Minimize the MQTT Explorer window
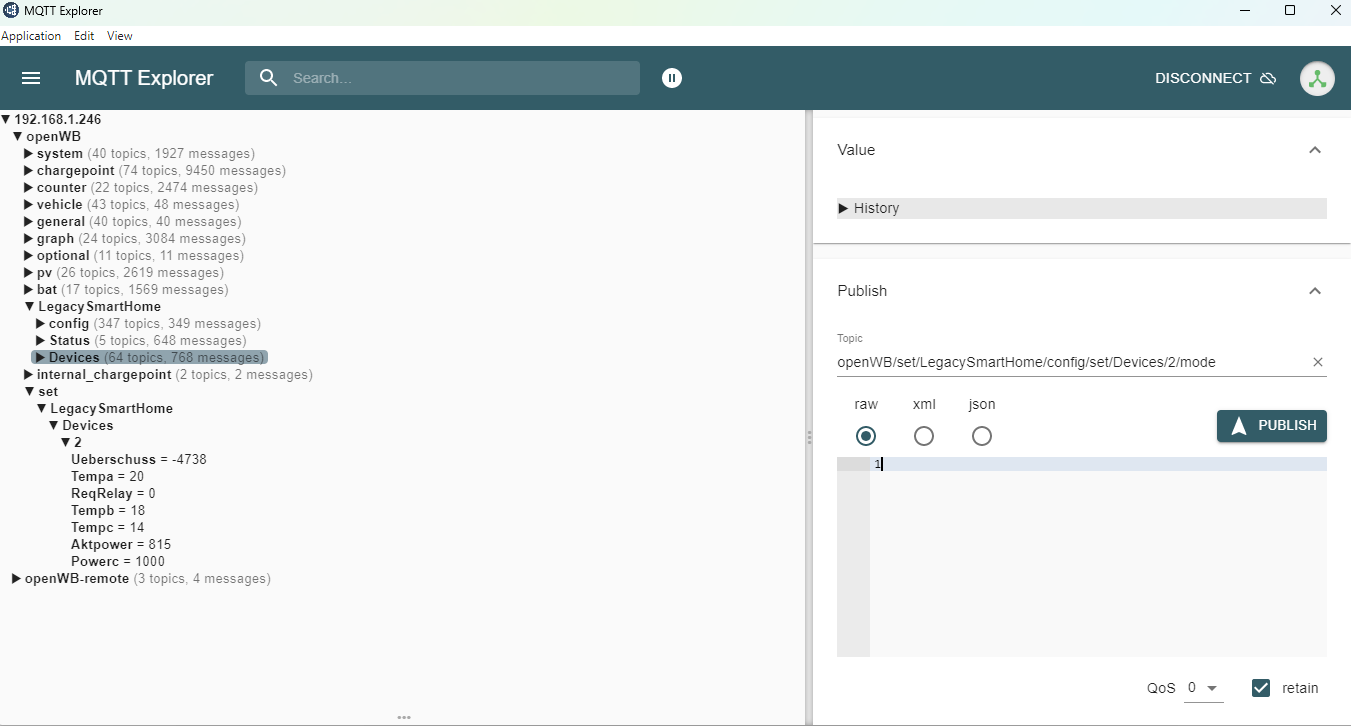 point(1244,11)
